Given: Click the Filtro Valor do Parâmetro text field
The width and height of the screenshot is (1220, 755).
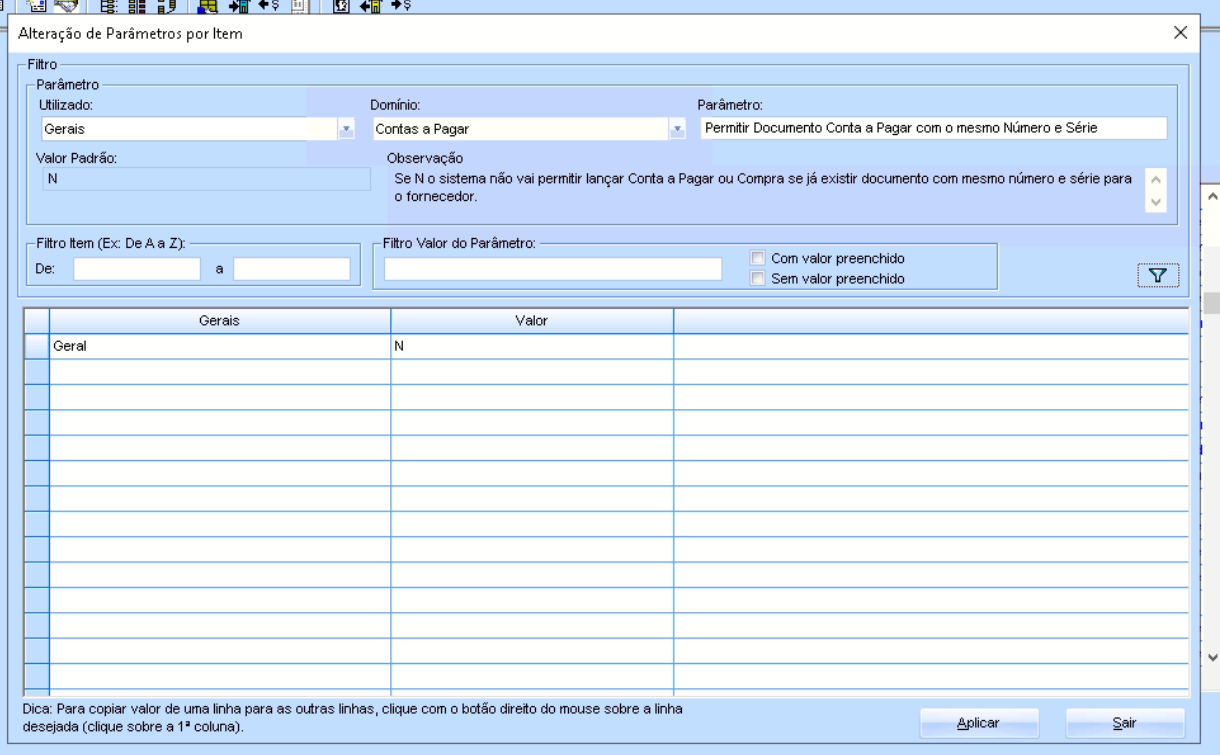Looking at the screenshot, I should click(552, 269).
